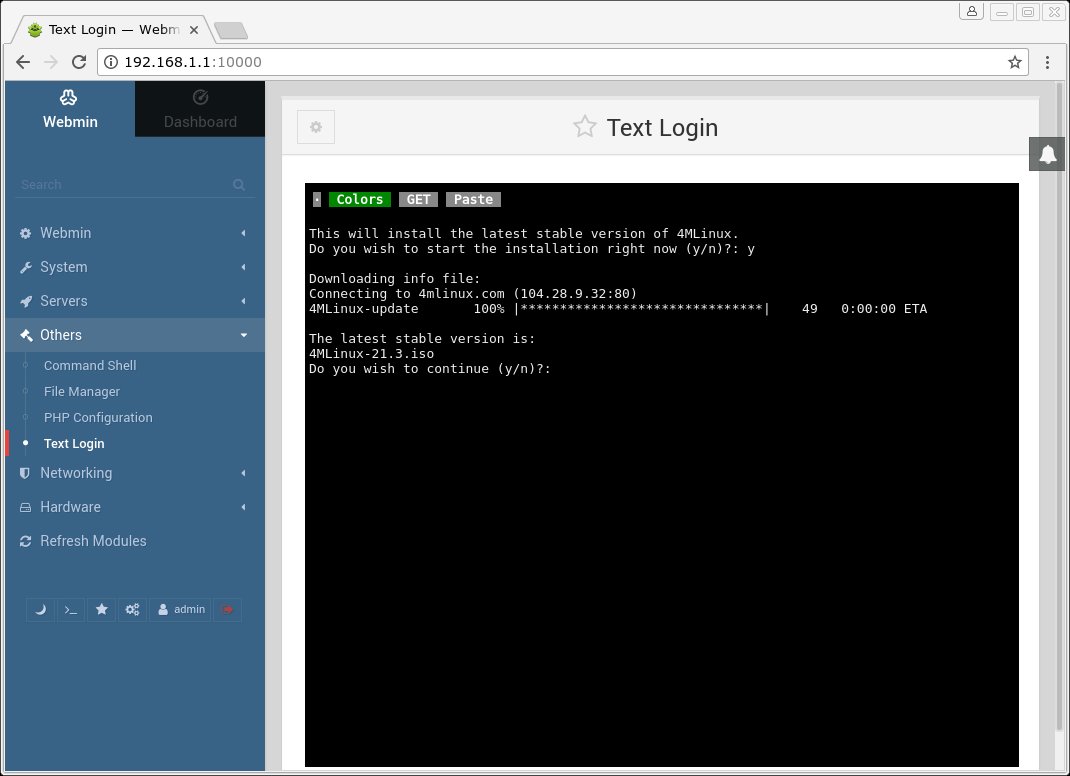Open favorites star icon in sidebar footer
1070x776 pixels.
(x=102, y=609)
